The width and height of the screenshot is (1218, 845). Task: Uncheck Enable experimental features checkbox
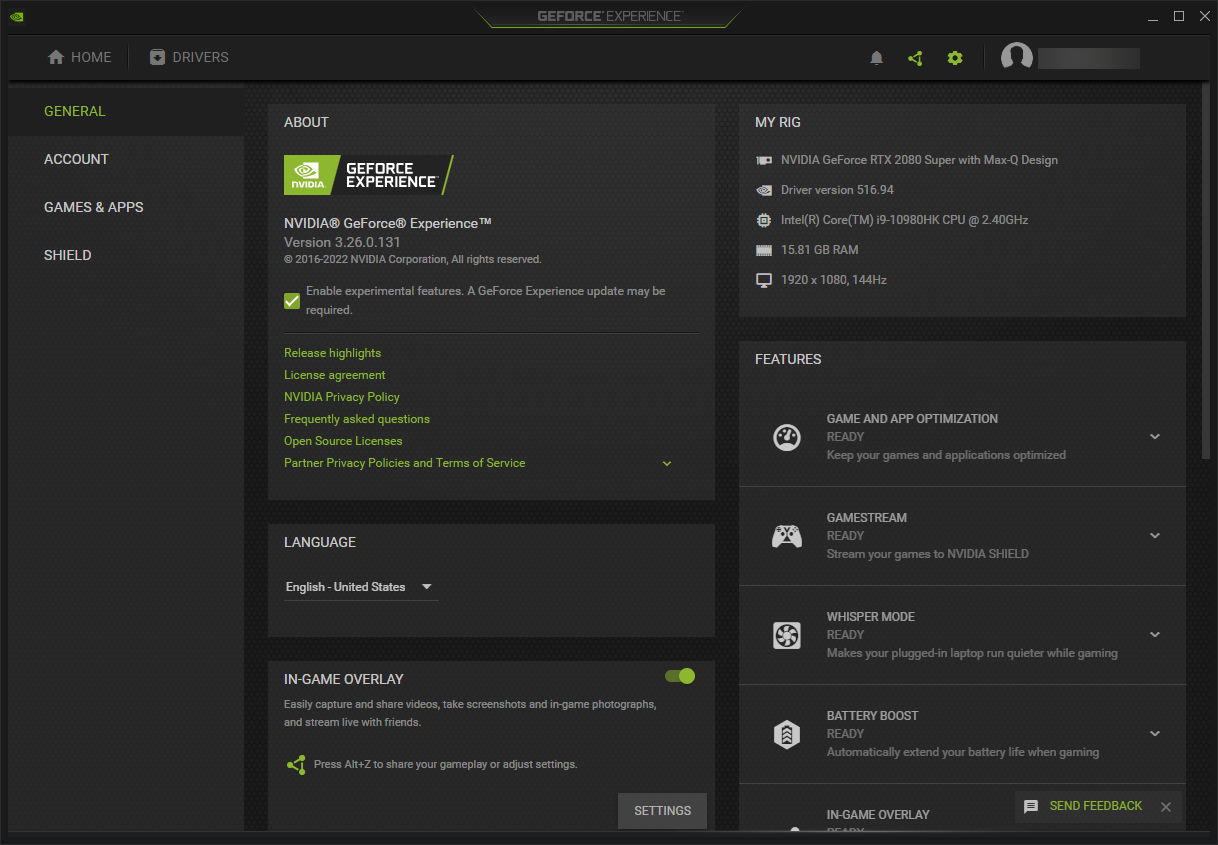click(x=292, y=300)
